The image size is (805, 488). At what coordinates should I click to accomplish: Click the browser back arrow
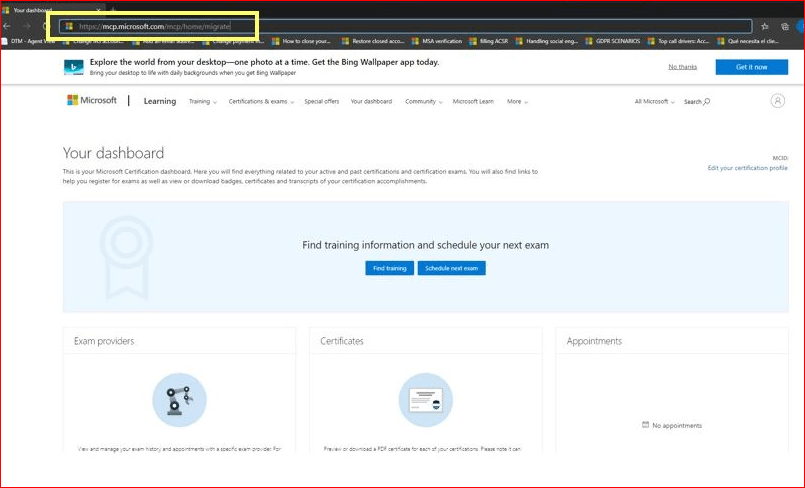[x=7, y=26]
